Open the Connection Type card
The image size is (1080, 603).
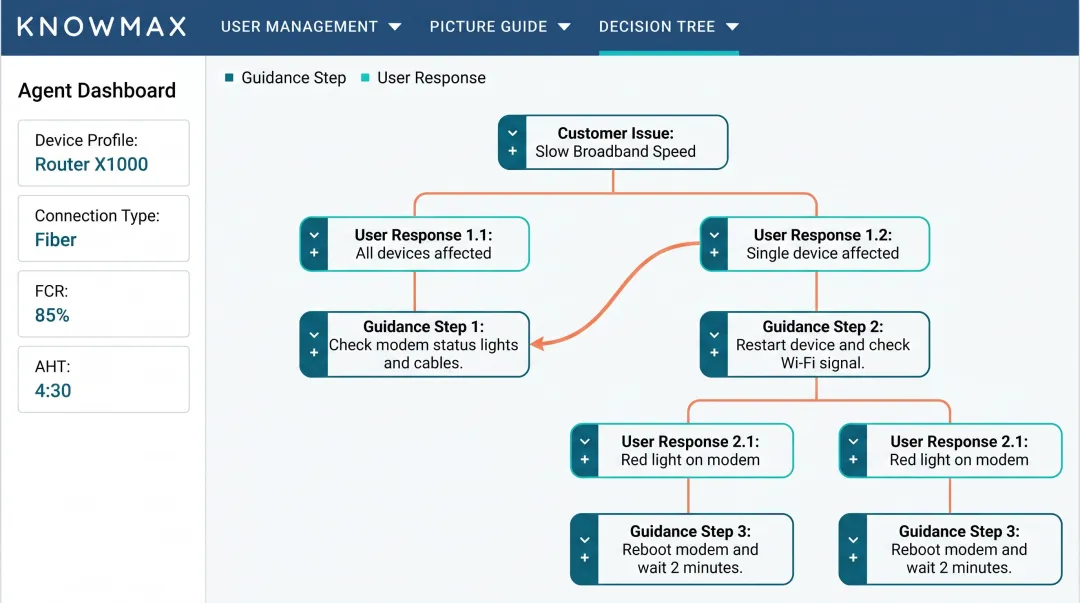[x=104, y=228]
